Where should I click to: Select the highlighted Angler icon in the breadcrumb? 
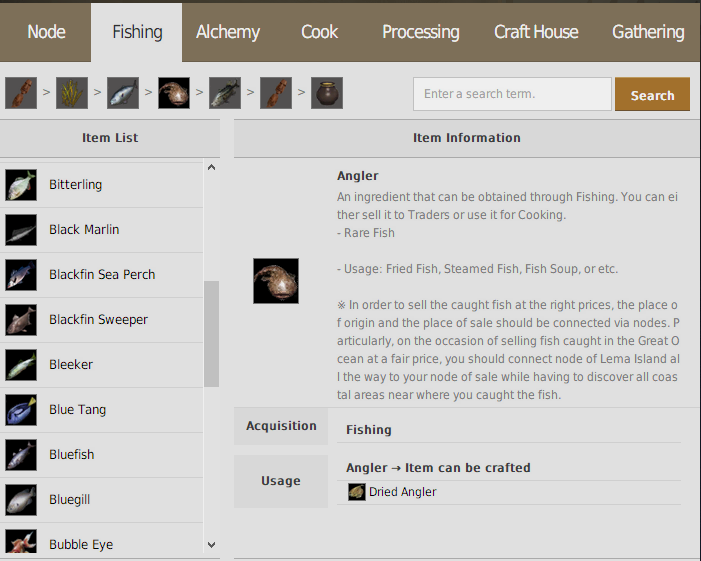pyautogui.click(x=174, y=94)
